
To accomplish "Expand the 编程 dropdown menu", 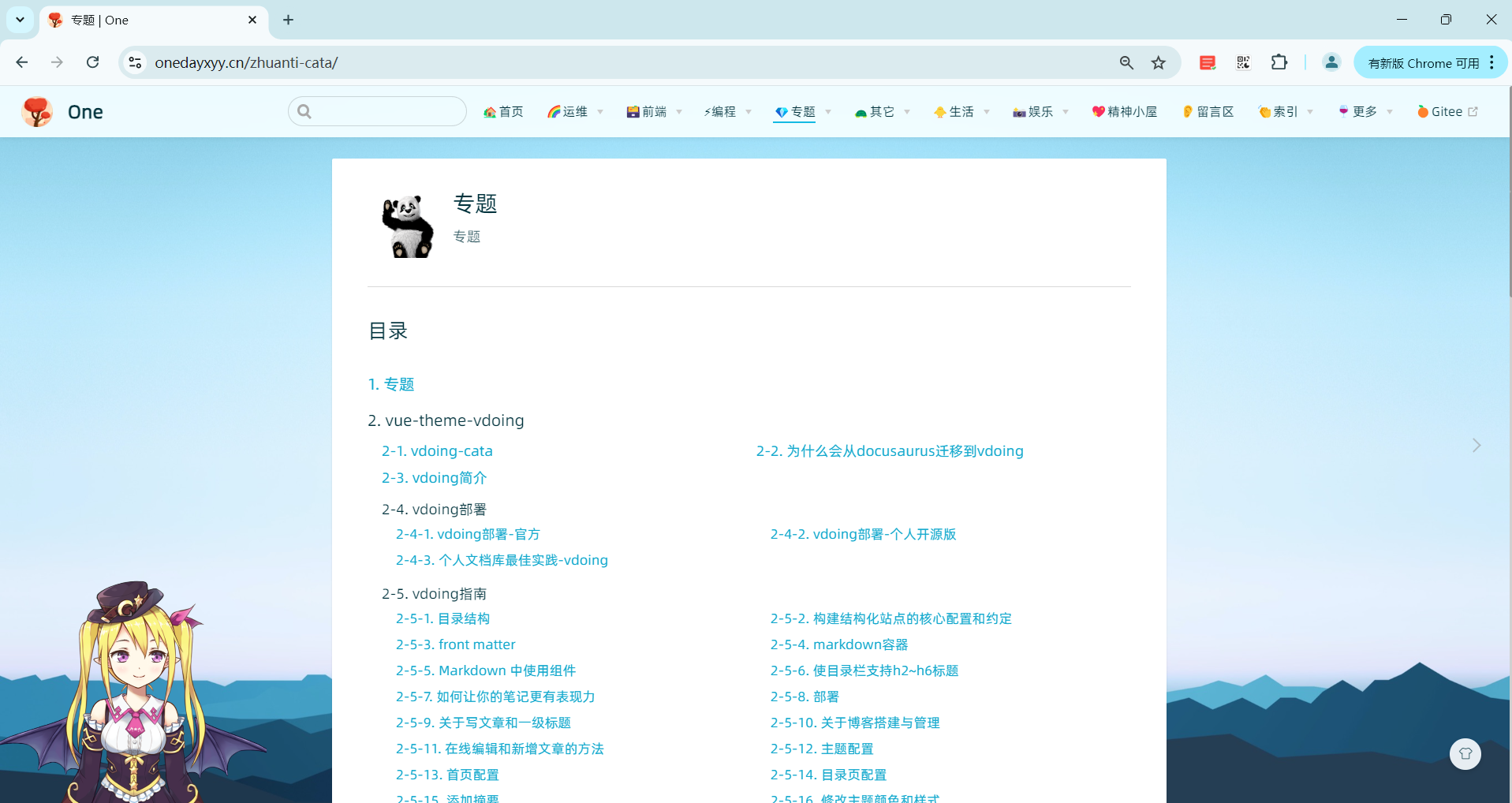I will [727, 112].
